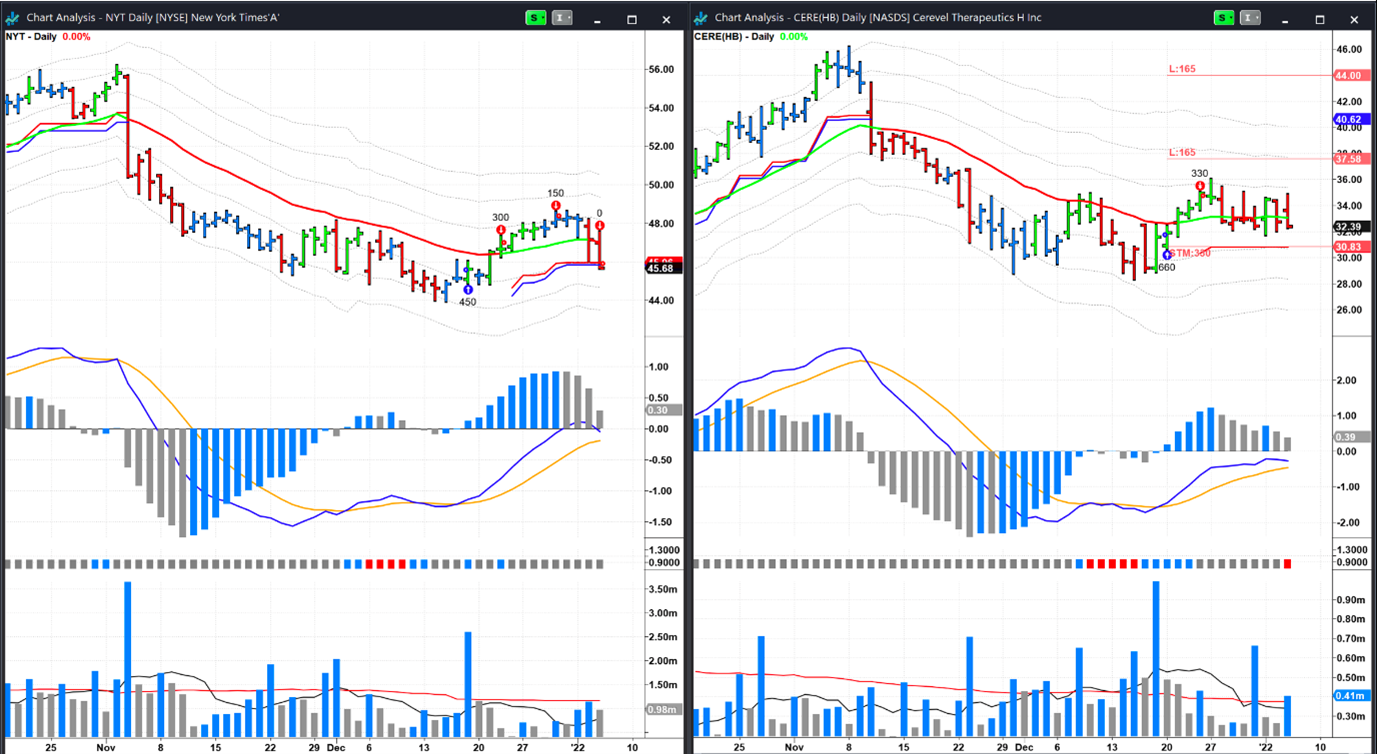Click red sell marker labeled 150 on NYT
Viewport: 1377px width, 754px height.
tap(555, 206)
